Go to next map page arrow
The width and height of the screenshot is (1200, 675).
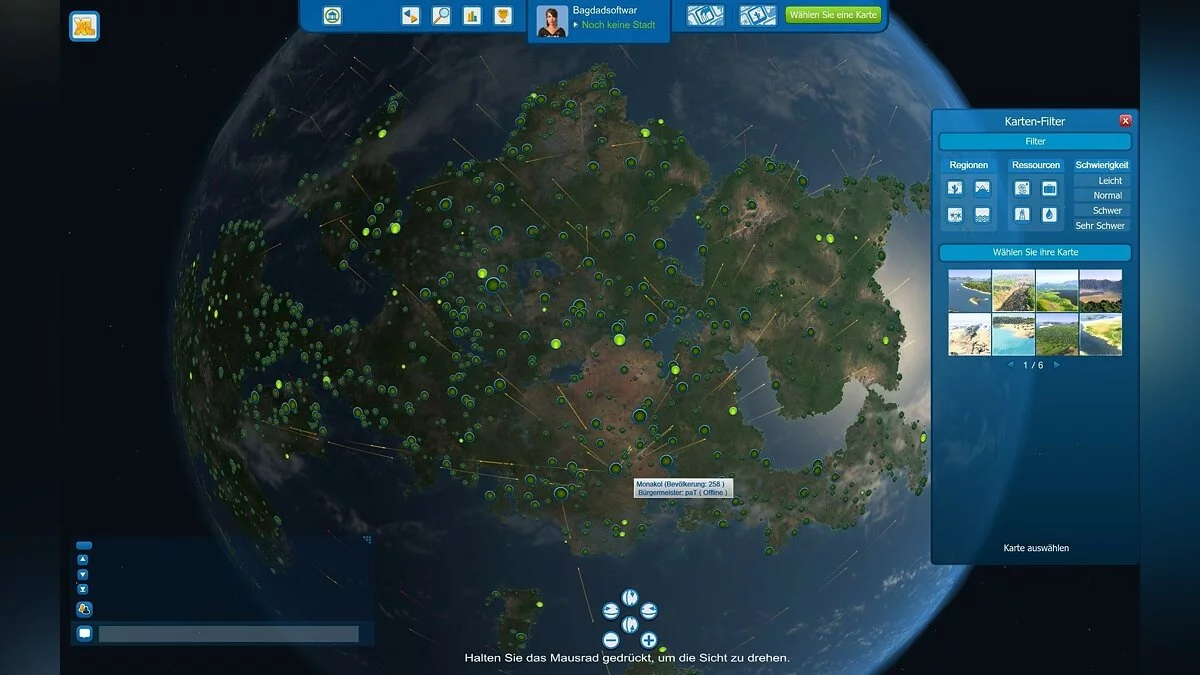pos(1057,365)
